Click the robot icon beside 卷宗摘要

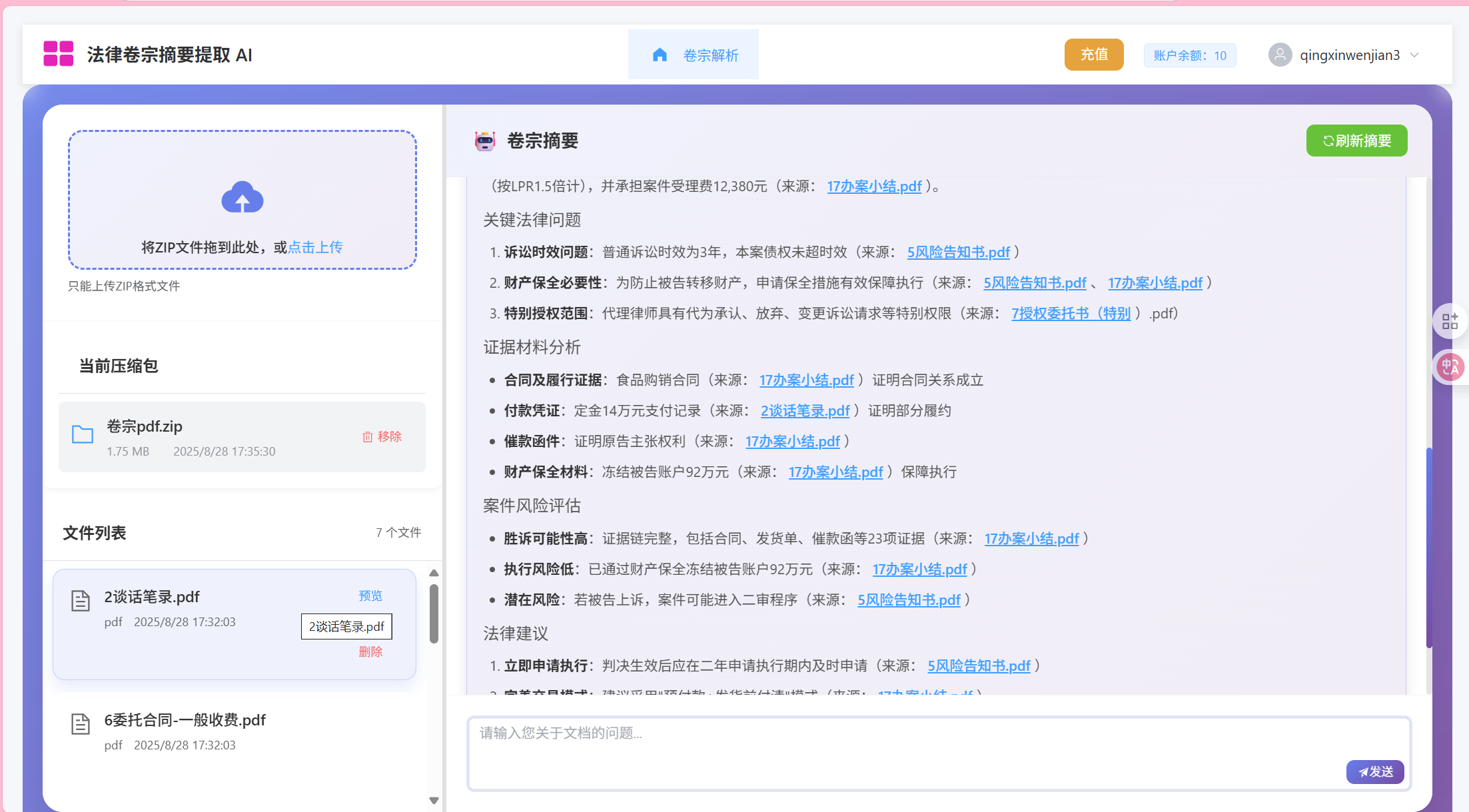(x=485, y=141)
